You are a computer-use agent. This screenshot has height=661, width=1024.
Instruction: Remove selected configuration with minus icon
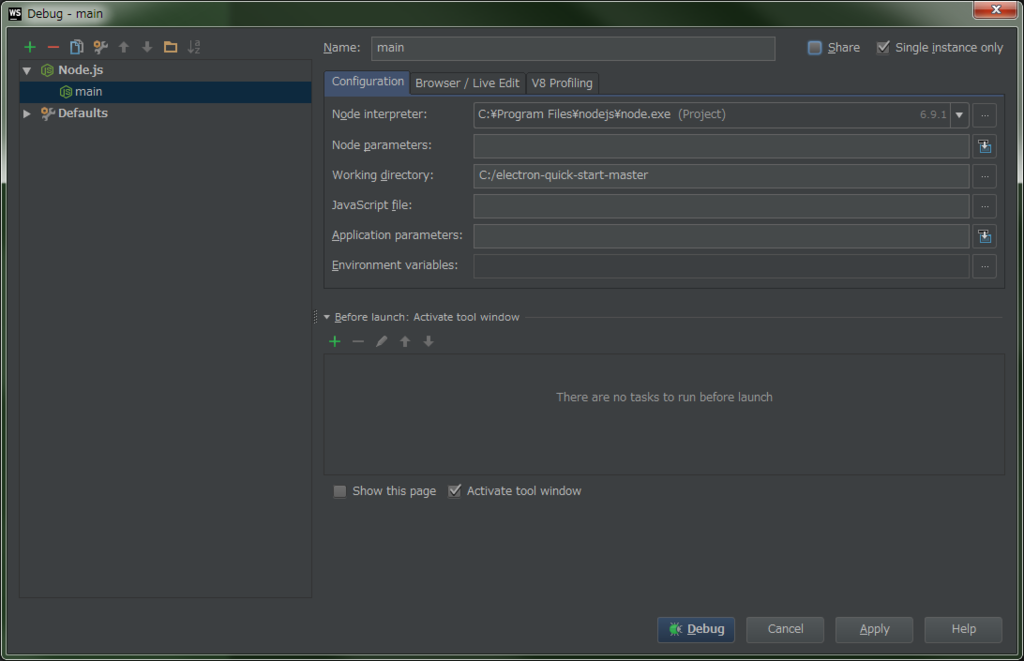point(54,47)
